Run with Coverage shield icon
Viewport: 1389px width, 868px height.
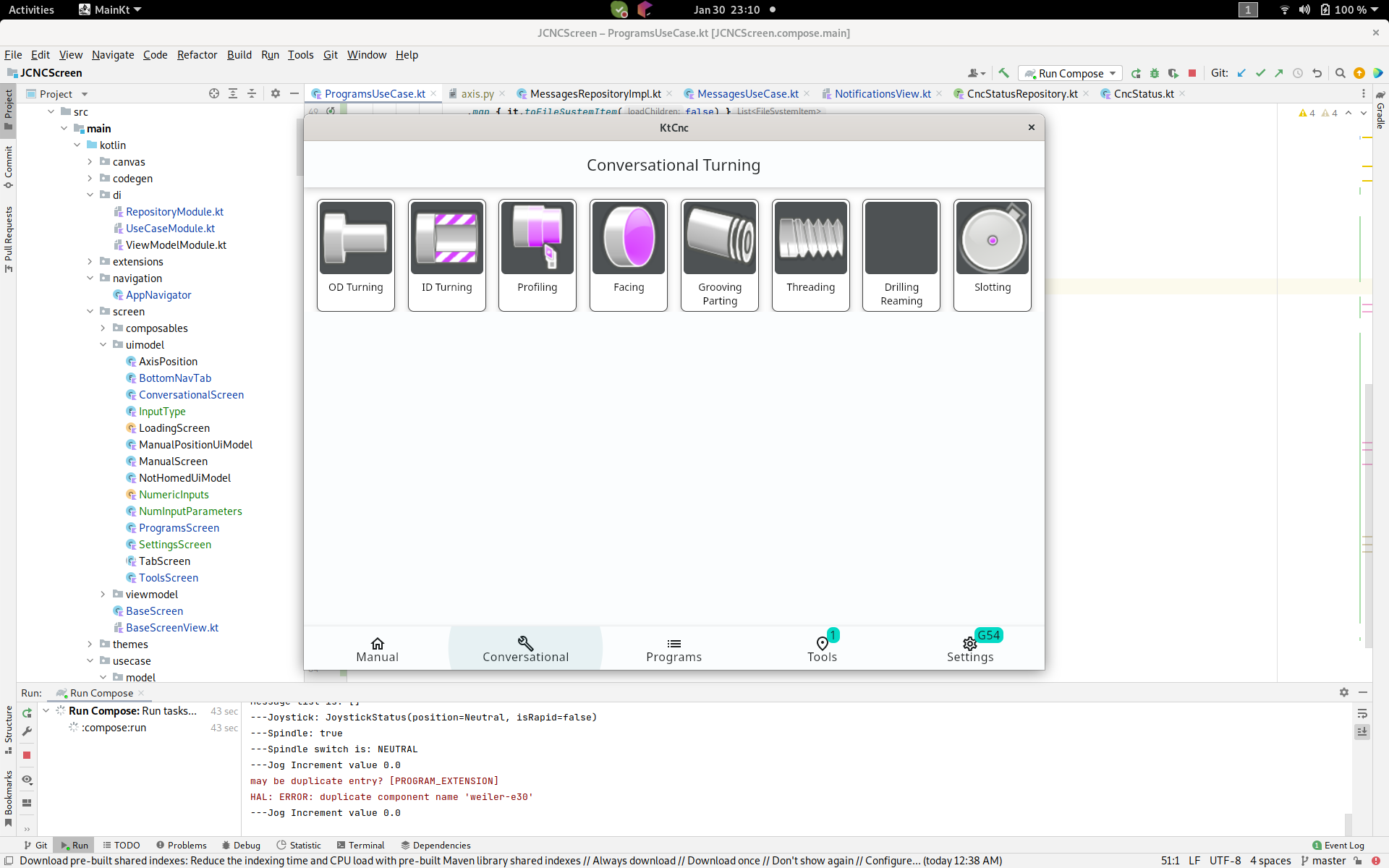1173,73
